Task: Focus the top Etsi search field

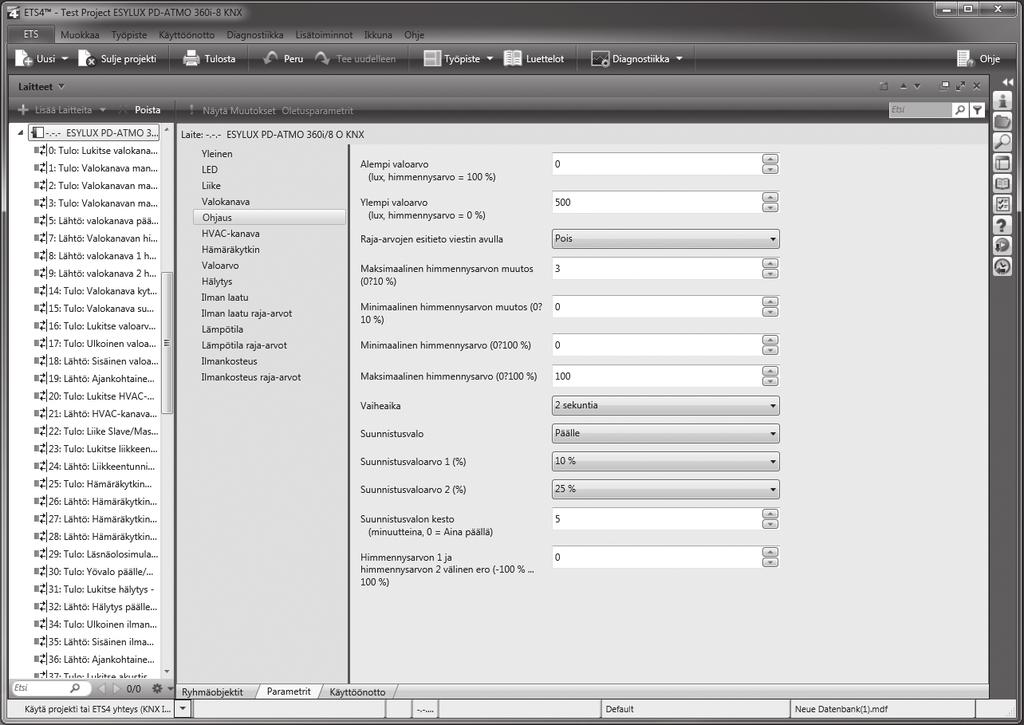Action: (920, 110)
